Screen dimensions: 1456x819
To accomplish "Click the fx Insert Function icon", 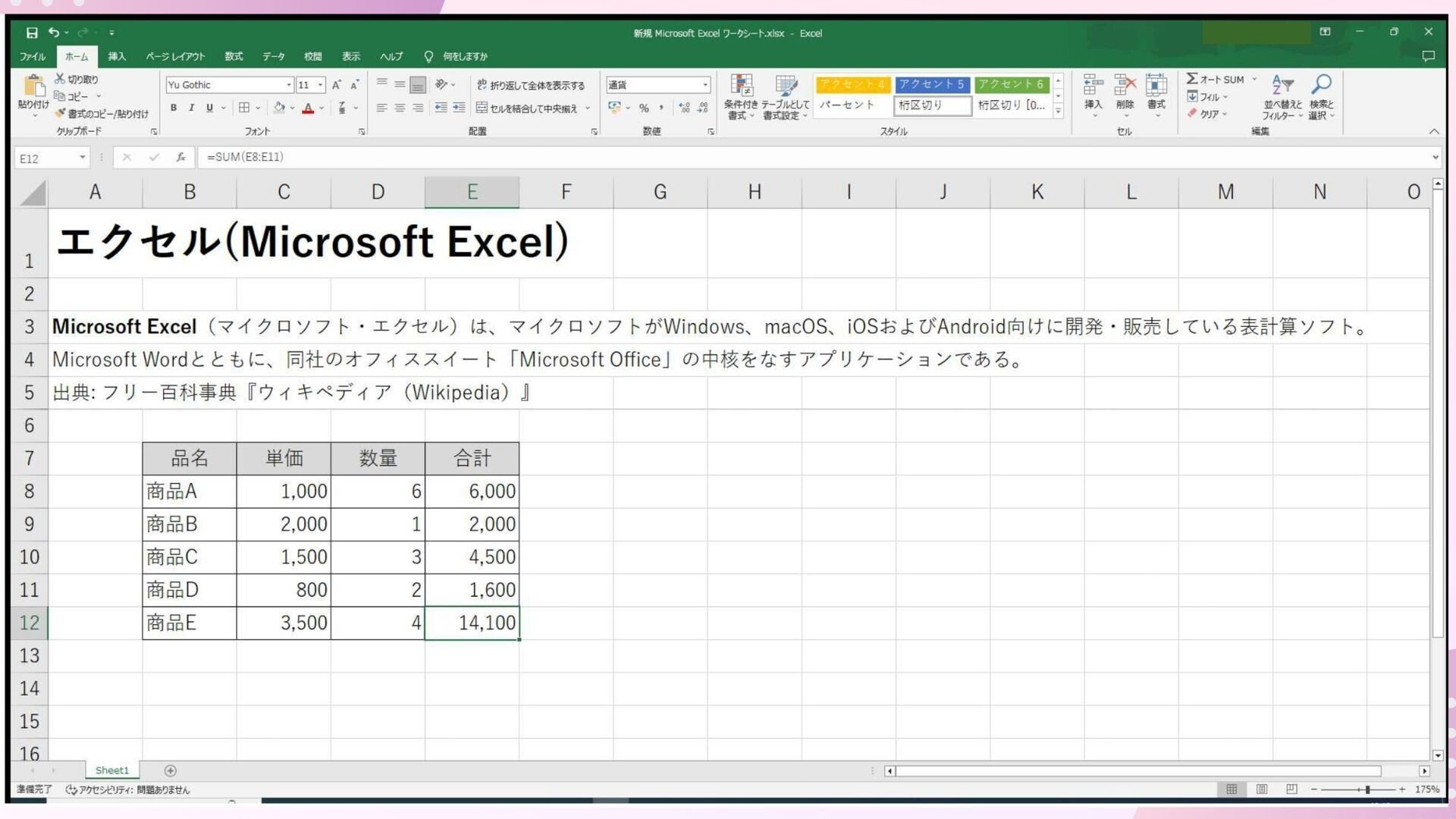I will pos(180,157).
